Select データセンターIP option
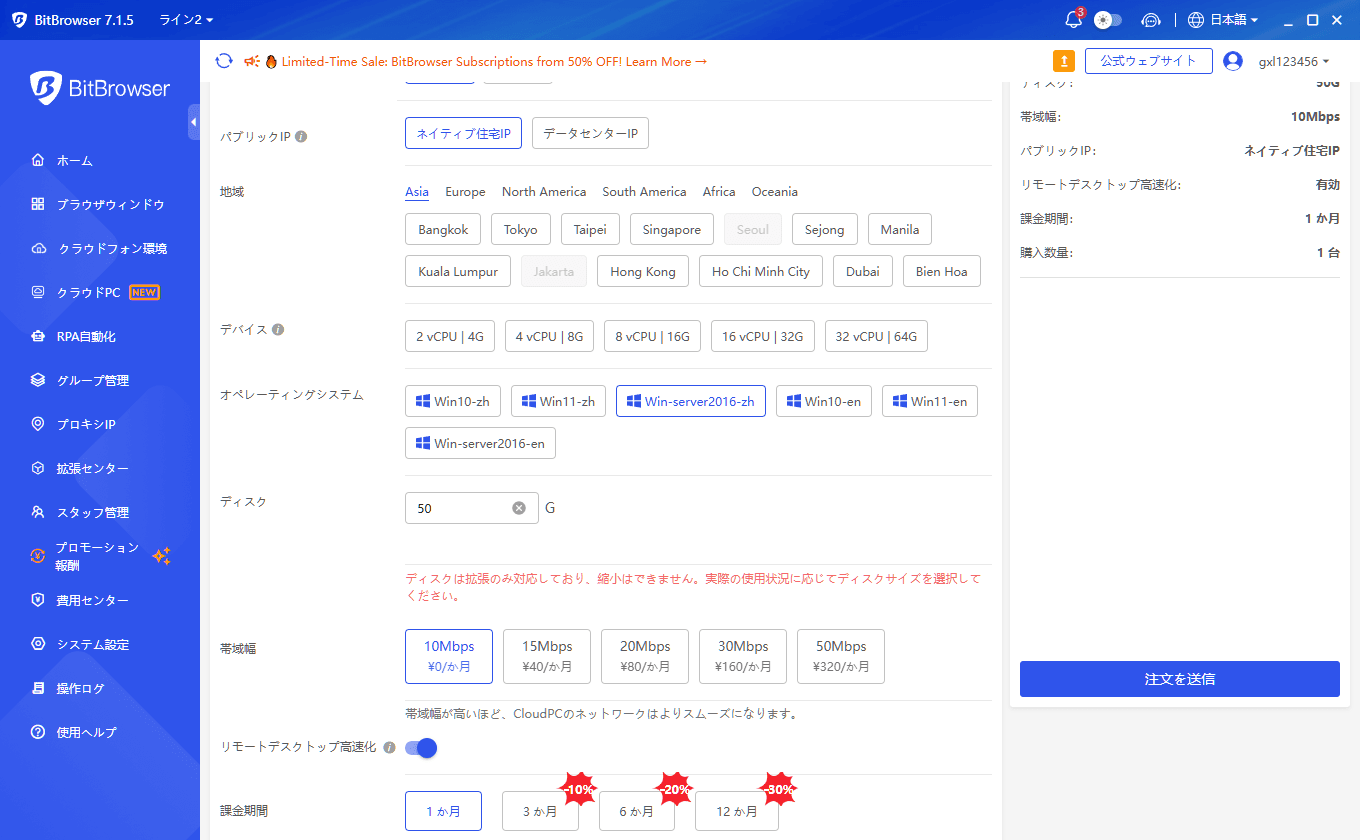Screen dimensions: 1360x840 click(x=590, y=133)
